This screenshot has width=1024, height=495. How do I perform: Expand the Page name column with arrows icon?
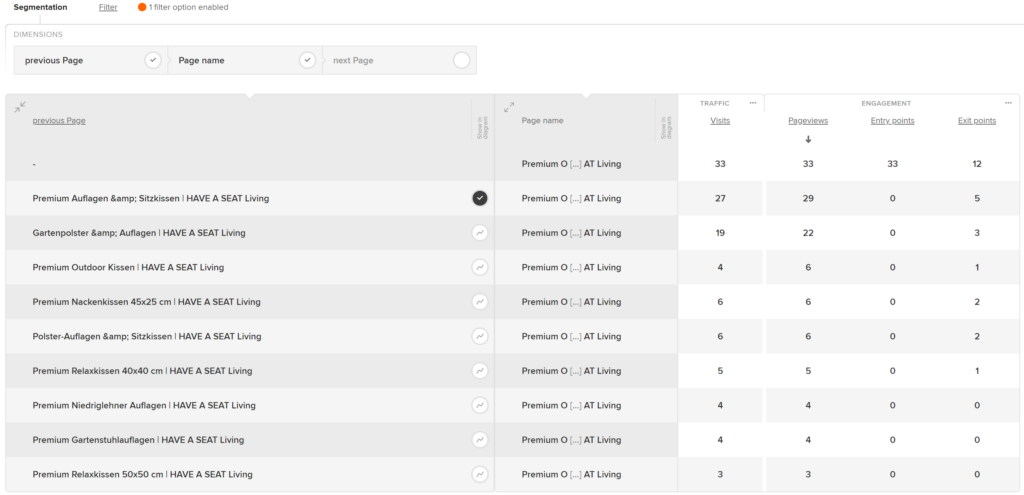pyautogui.click(x=509, y=106)
